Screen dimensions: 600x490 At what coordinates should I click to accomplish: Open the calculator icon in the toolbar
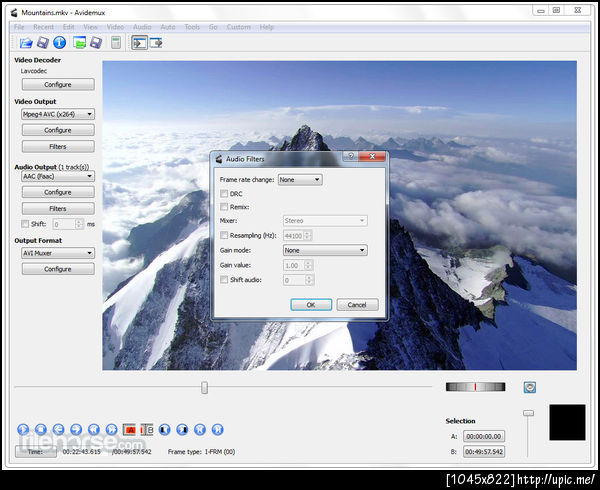click(116, 43)
